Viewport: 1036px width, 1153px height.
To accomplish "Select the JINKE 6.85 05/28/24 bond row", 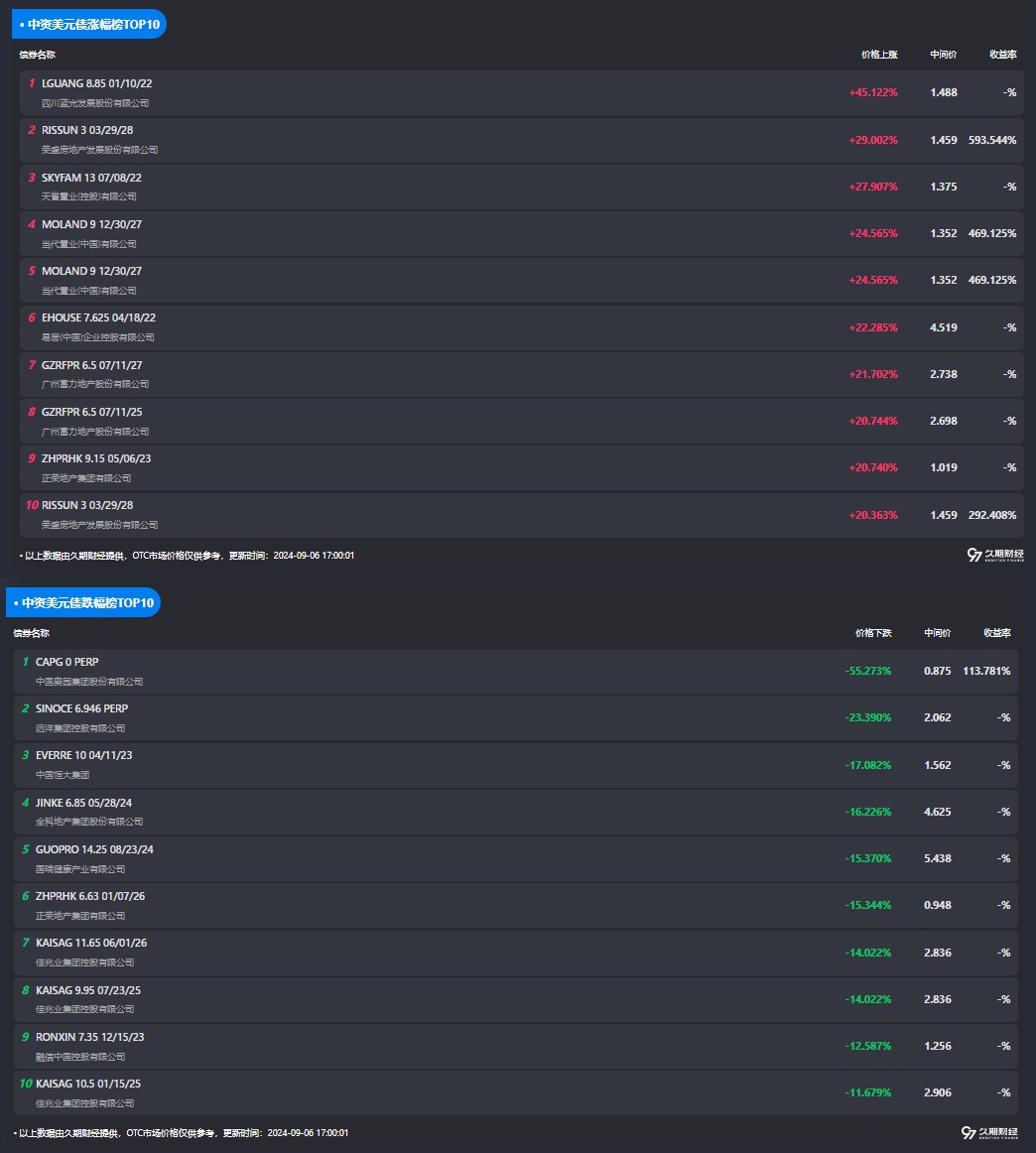I will (83, 802).
